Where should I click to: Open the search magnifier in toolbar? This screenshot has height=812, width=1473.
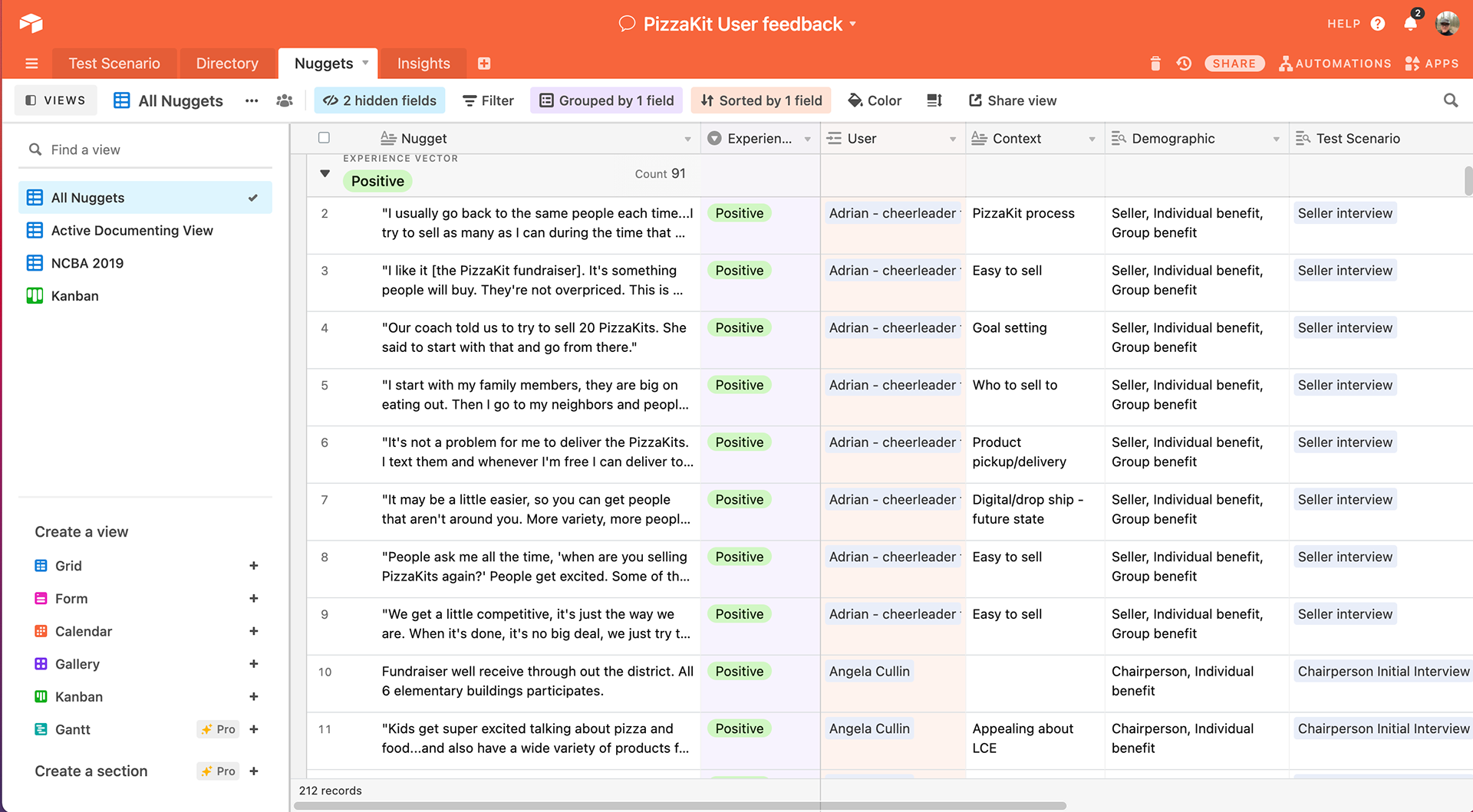point(1450,100)
